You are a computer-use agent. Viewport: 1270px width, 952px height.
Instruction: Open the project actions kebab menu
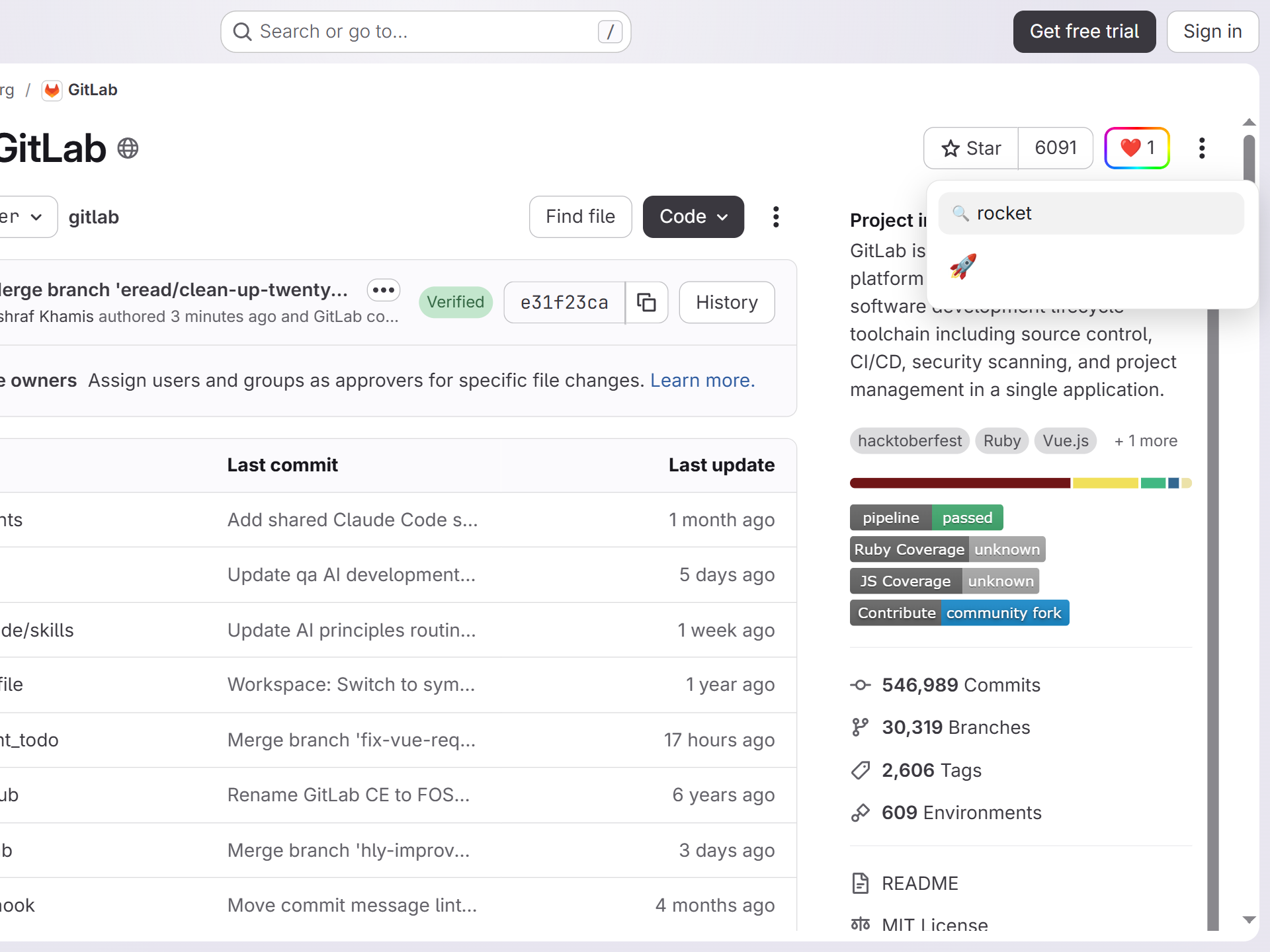(1202, 148)
